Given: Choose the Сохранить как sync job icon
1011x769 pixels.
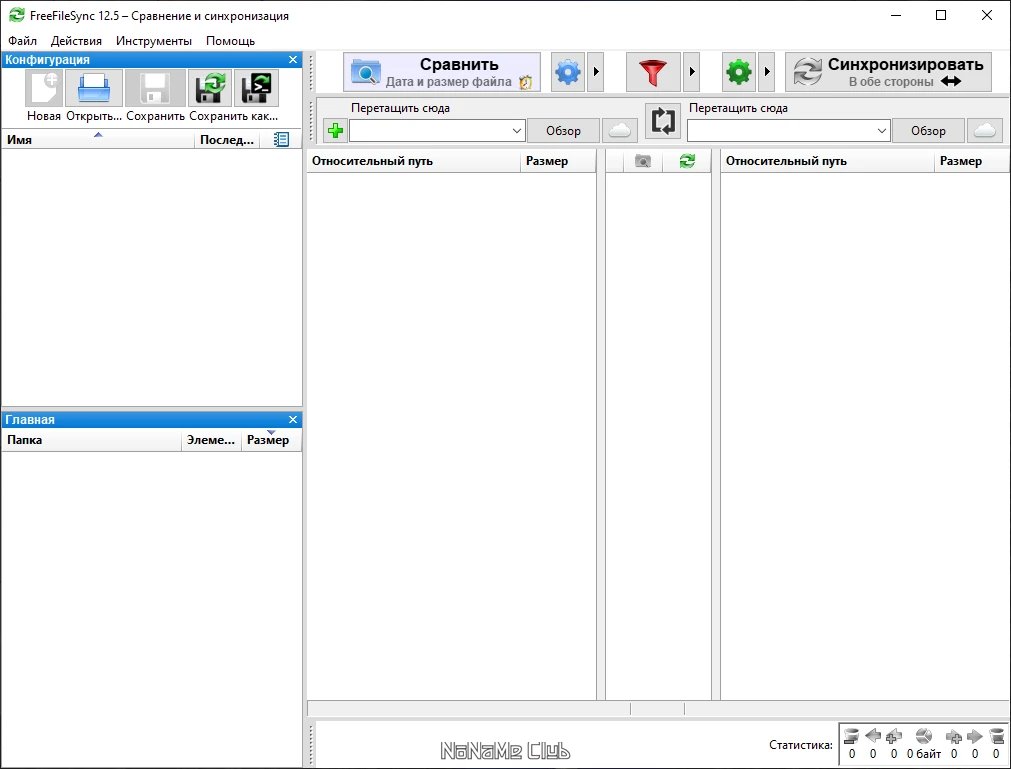Looking at the screenshot, I should [x=210, y=88].
